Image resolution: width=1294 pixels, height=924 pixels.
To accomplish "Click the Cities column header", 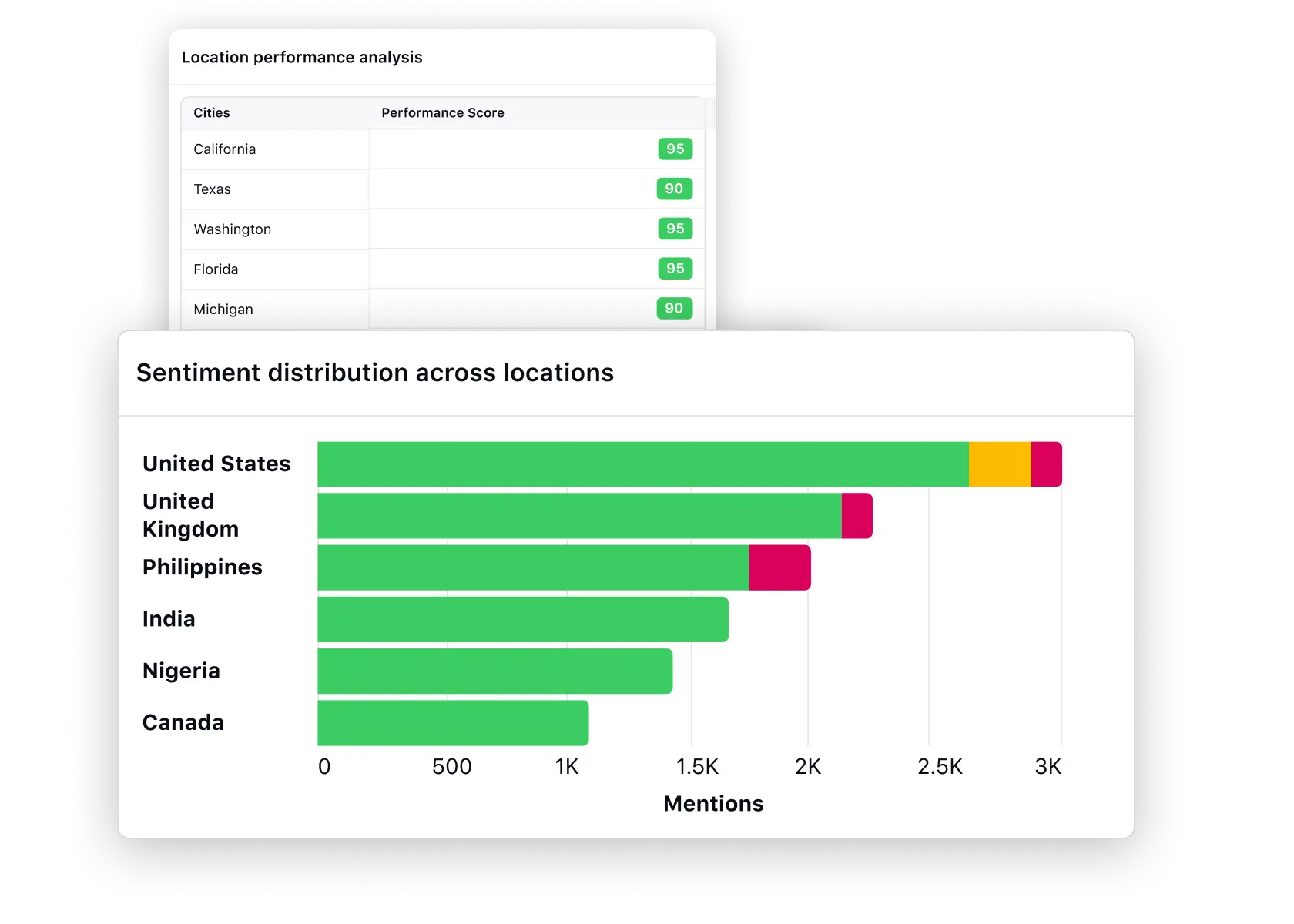I will click(x=211, y=112).
